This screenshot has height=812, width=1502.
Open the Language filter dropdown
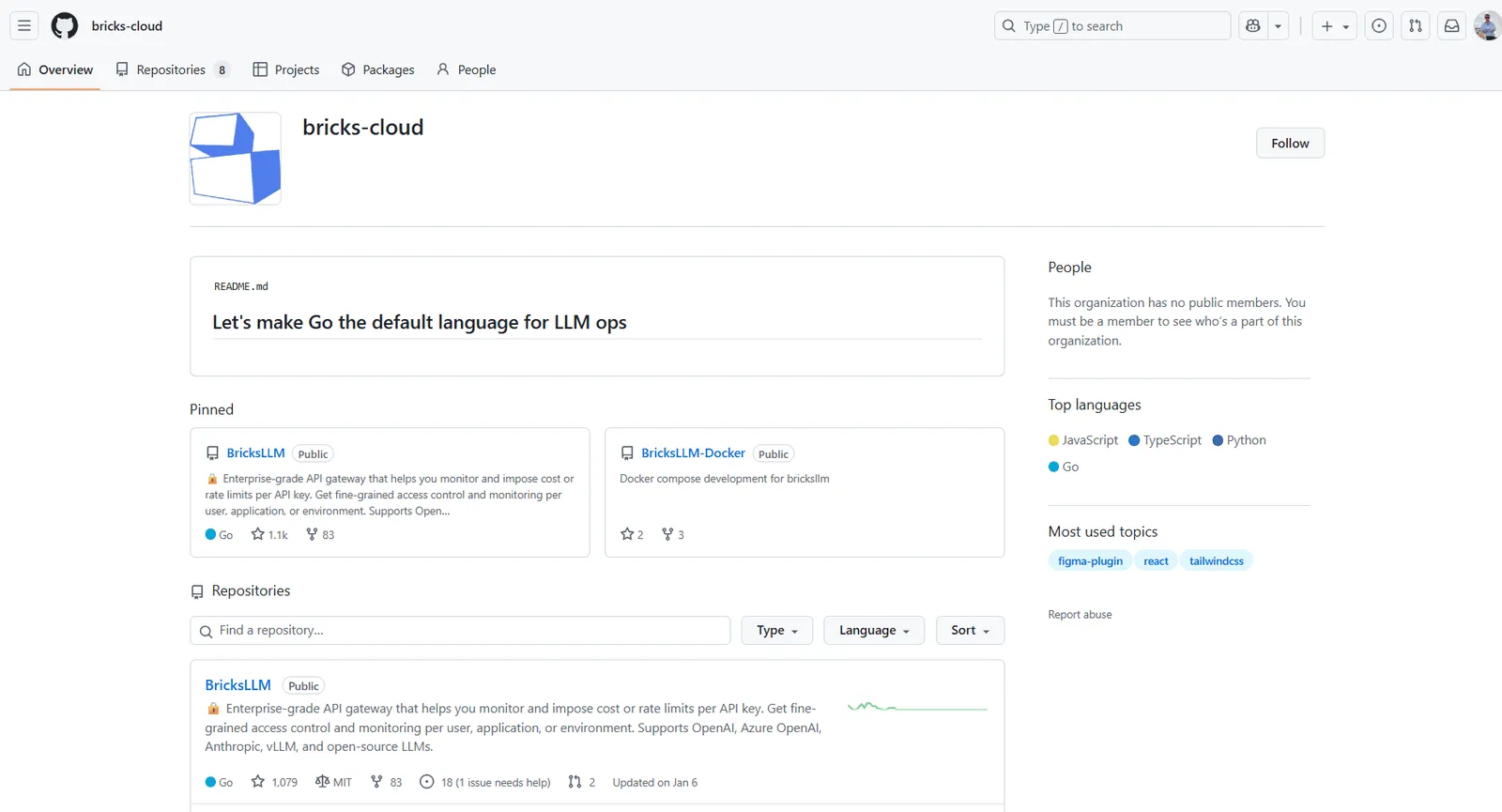click(874, 631)
